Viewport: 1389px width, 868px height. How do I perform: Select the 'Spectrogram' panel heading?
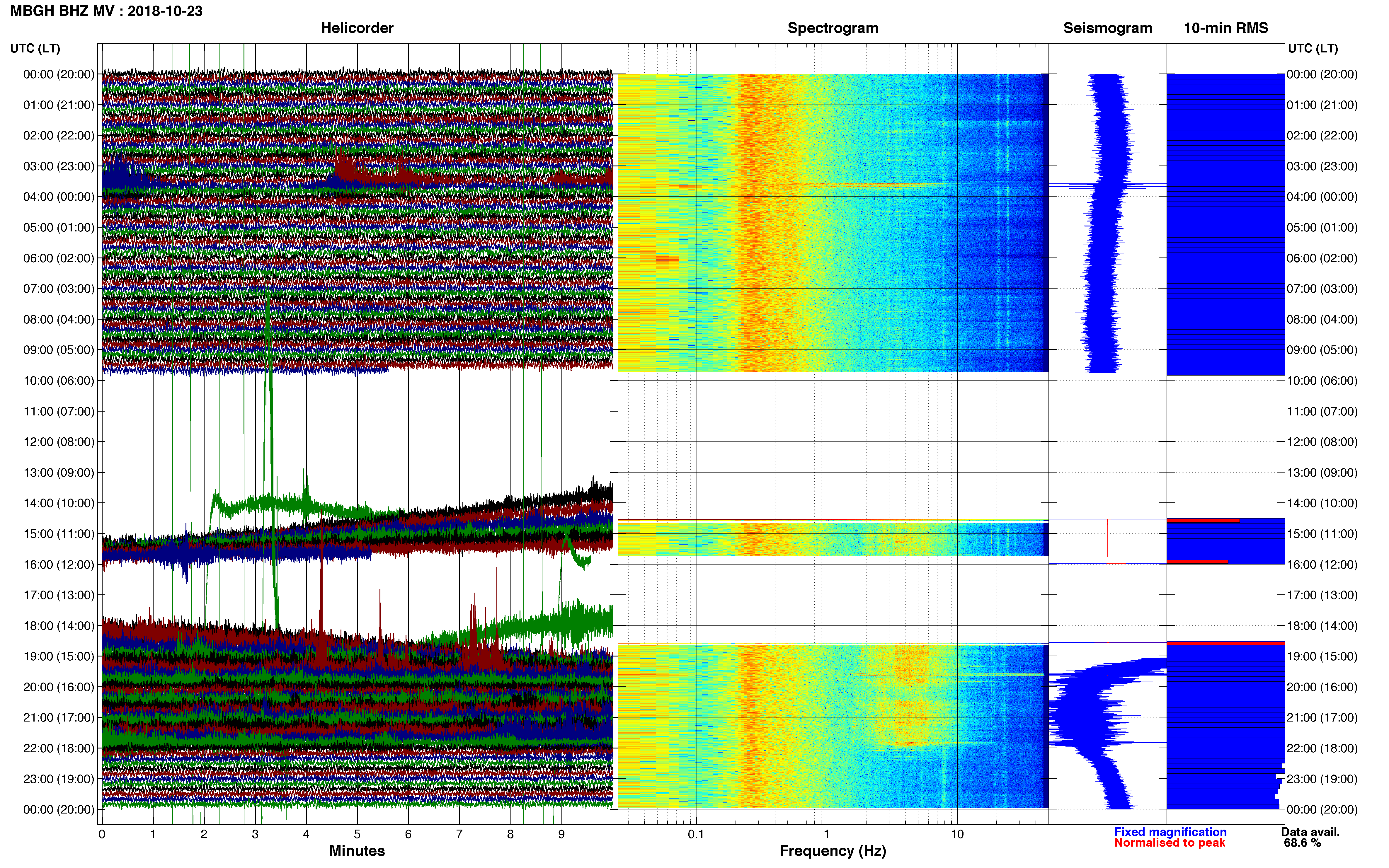833,28
